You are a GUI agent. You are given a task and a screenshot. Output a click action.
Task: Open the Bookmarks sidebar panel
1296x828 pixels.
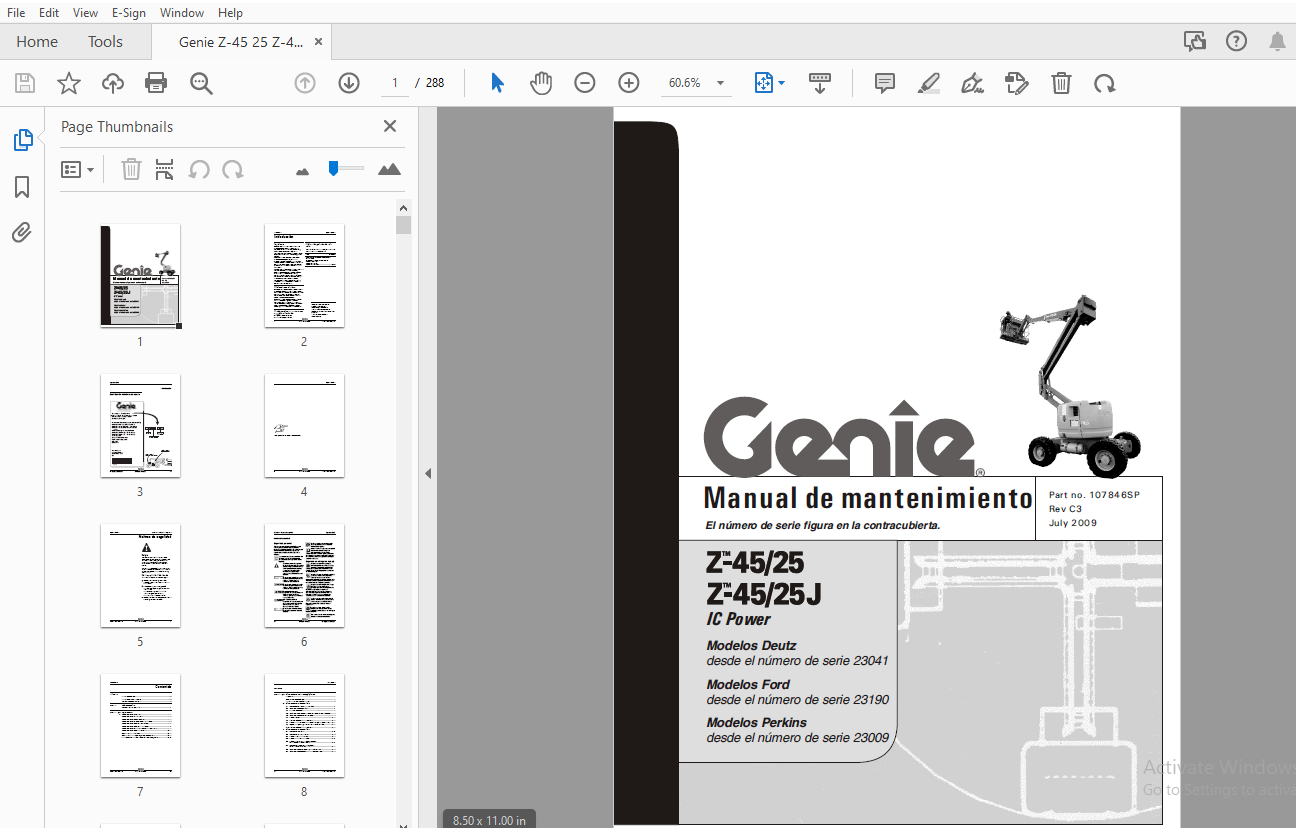click(22, 187)
